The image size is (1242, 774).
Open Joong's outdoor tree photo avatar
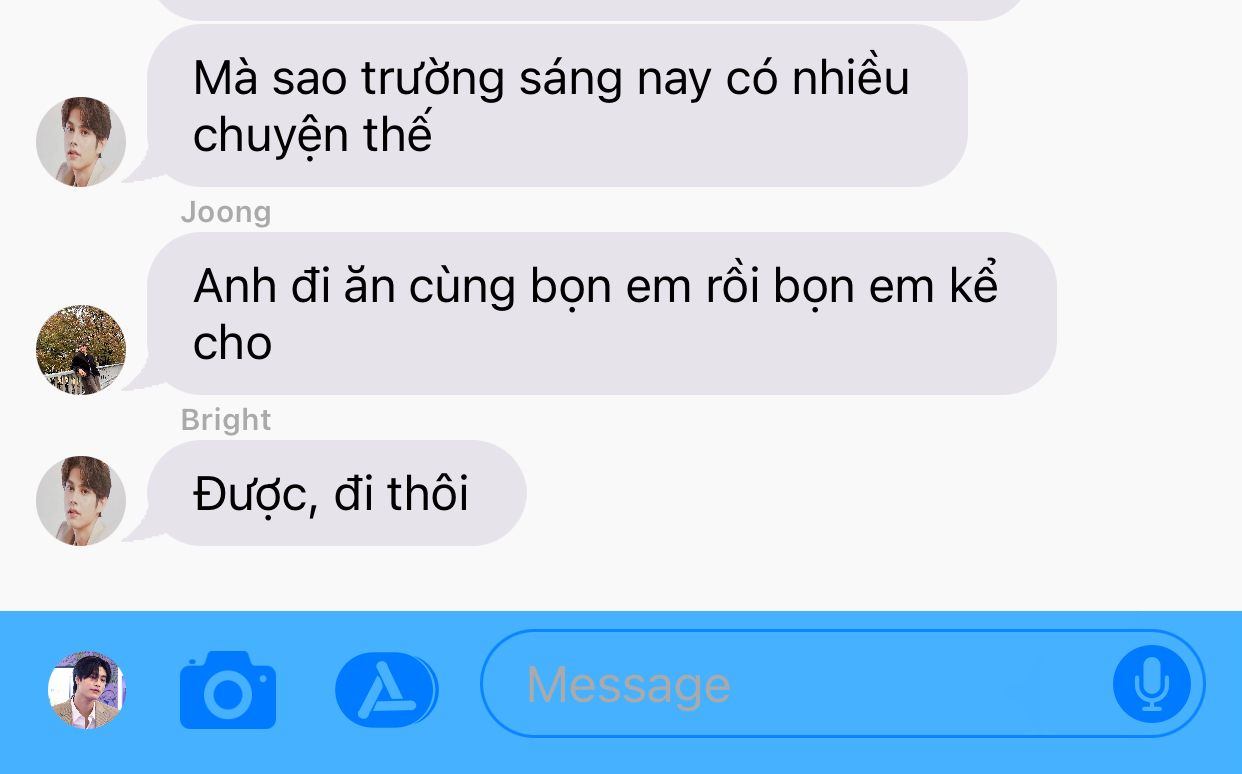pyautogui.click(x=81, y=350)
